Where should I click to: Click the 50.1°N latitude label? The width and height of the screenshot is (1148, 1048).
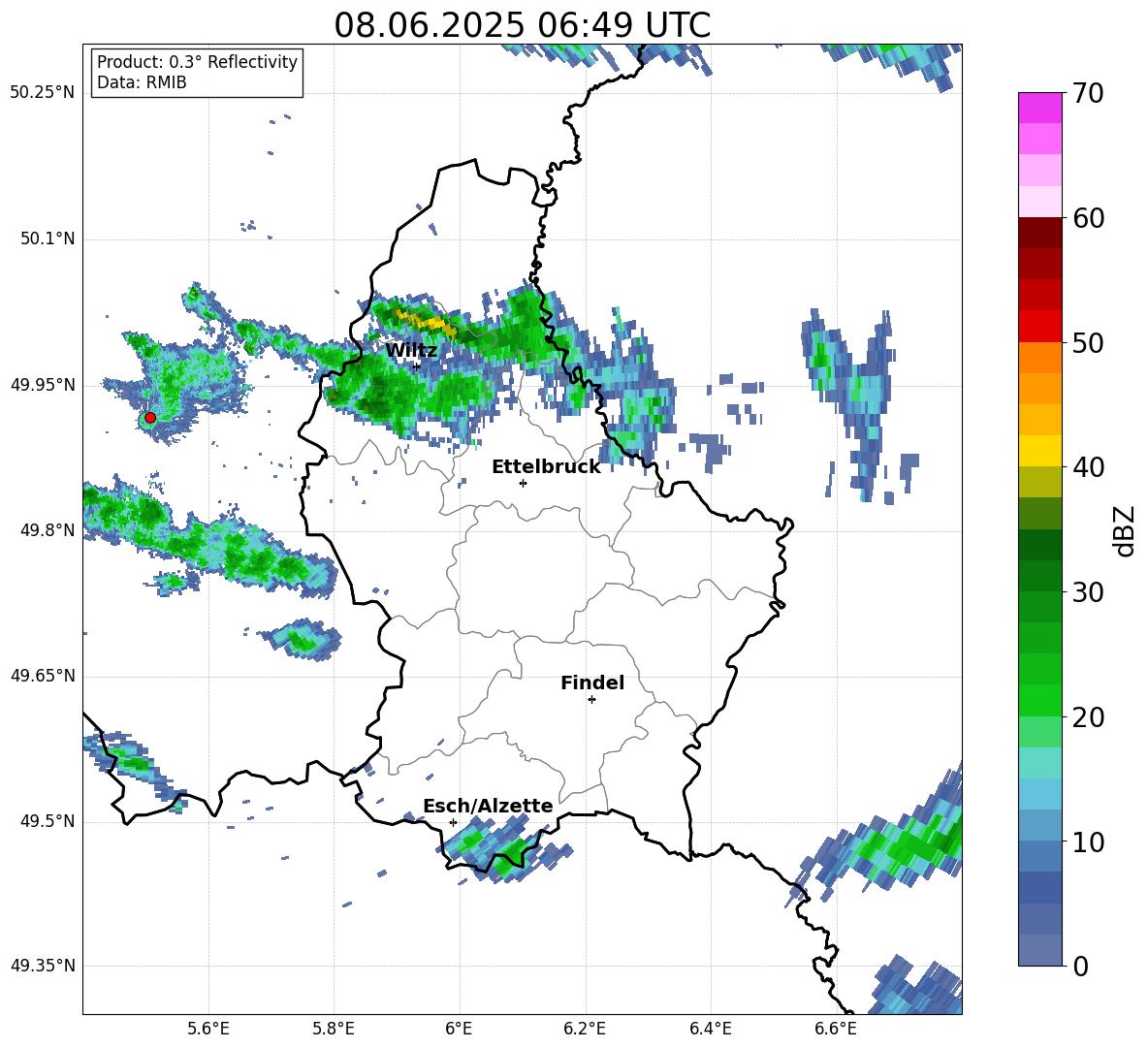[x=48, y=239]
